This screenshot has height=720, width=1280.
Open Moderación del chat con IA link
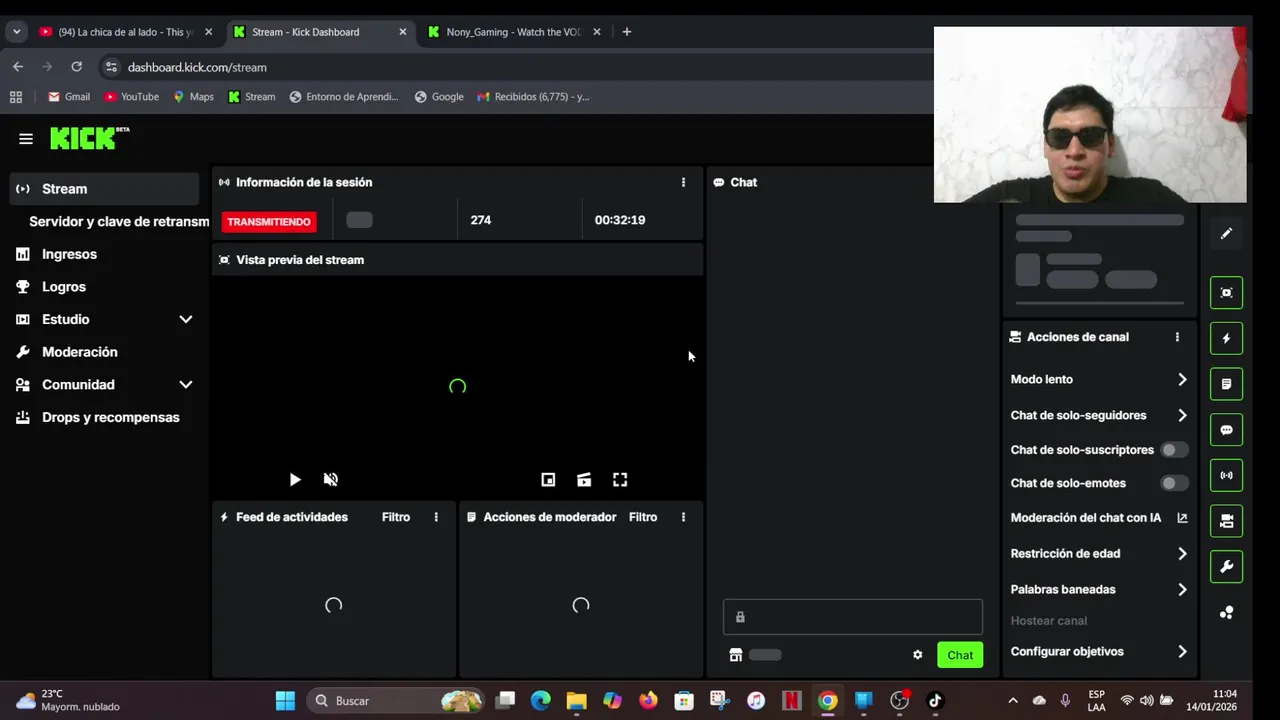1099,518
